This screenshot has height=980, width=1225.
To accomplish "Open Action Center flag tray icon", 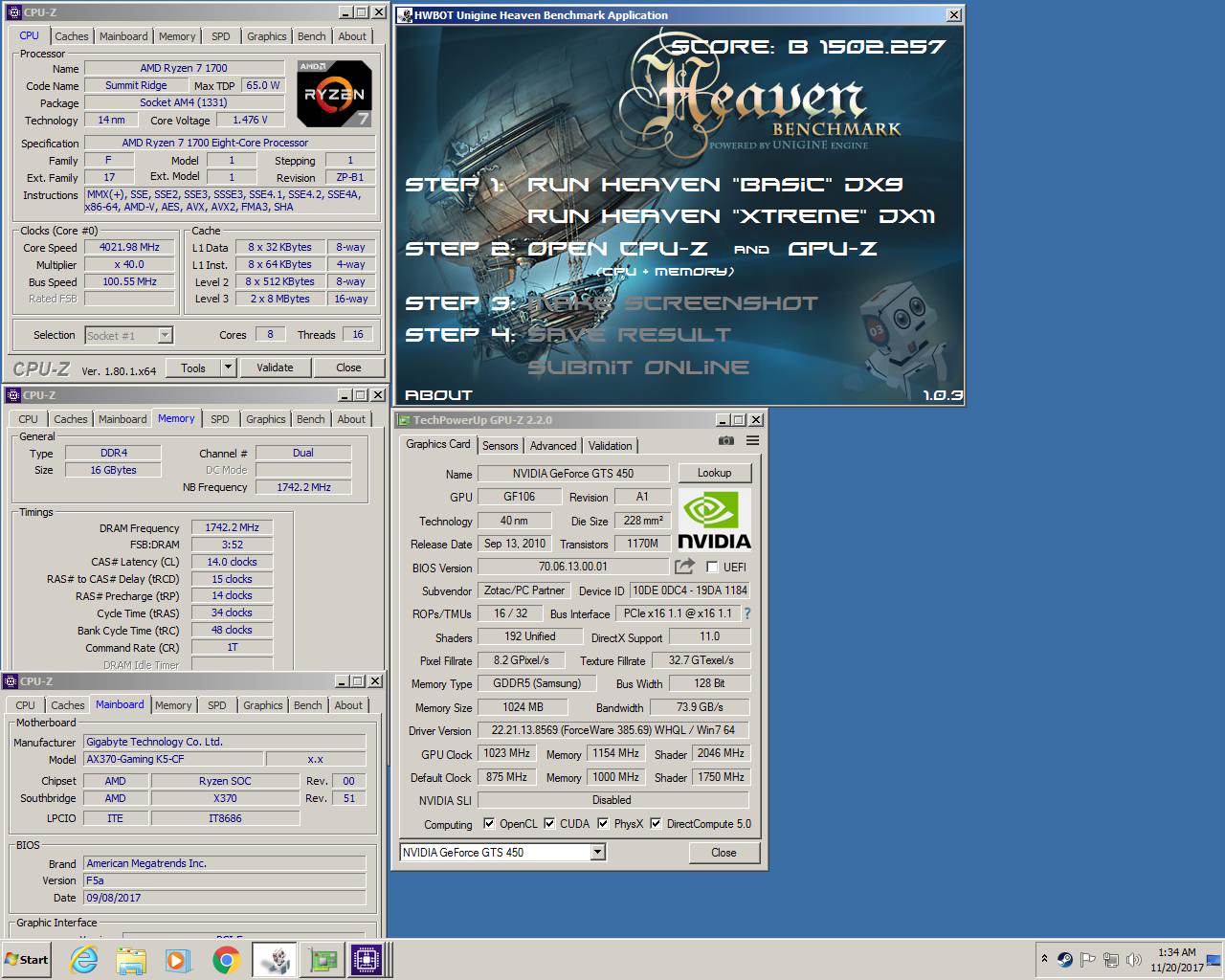I will 1087,959.
